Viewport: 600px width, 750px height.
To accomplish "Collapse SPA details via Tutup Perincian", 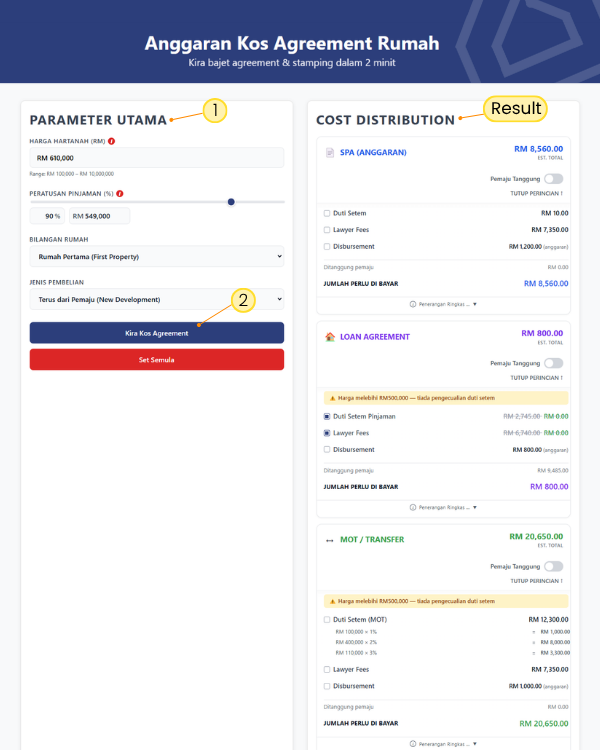I will point(536,193).
